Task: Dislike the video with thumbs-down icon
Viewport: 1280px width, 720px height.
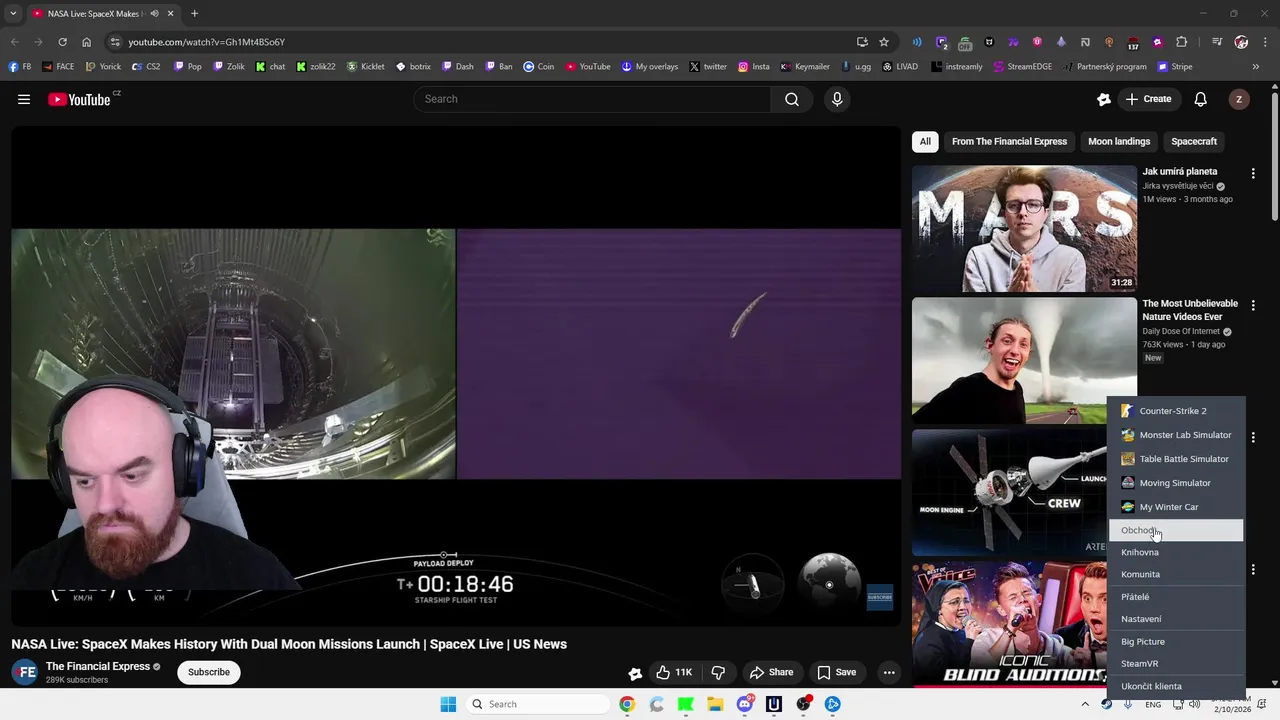Action: pyautogui.click(x=718, y=672)
